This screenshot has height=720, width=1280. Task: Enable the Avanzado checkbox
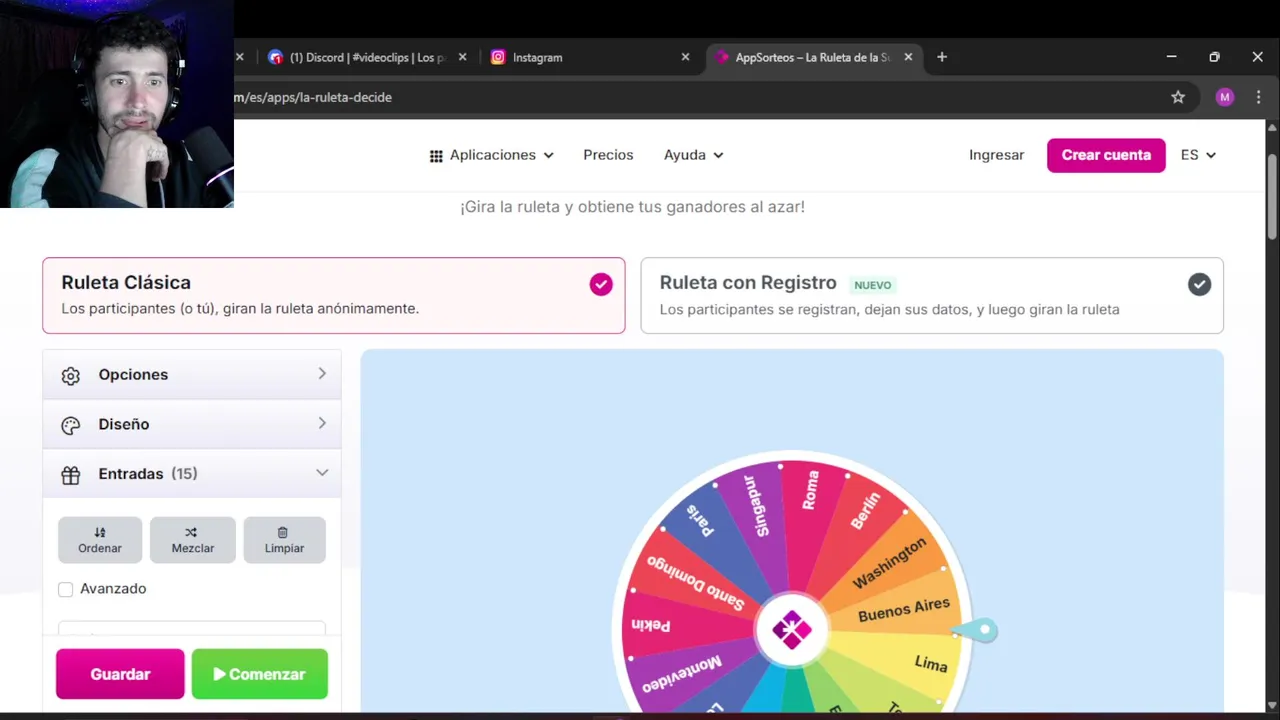pyautogui.click(x=66, y=590)
